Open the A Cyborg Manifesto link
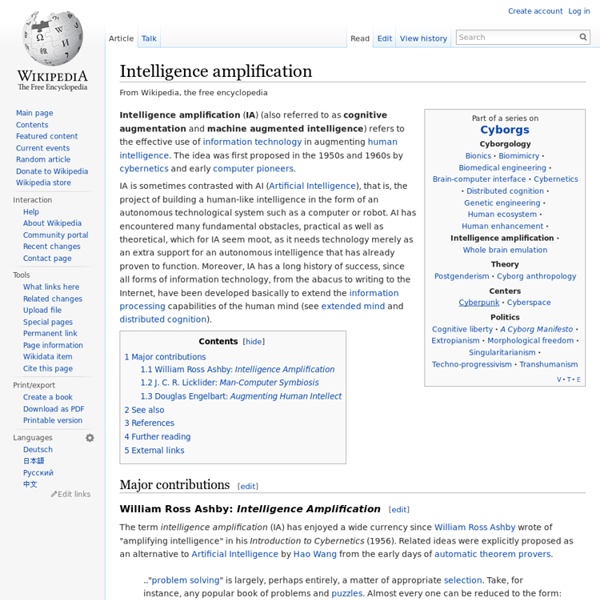The width and height of the screenshot is (600, 600). click(536, 329)
